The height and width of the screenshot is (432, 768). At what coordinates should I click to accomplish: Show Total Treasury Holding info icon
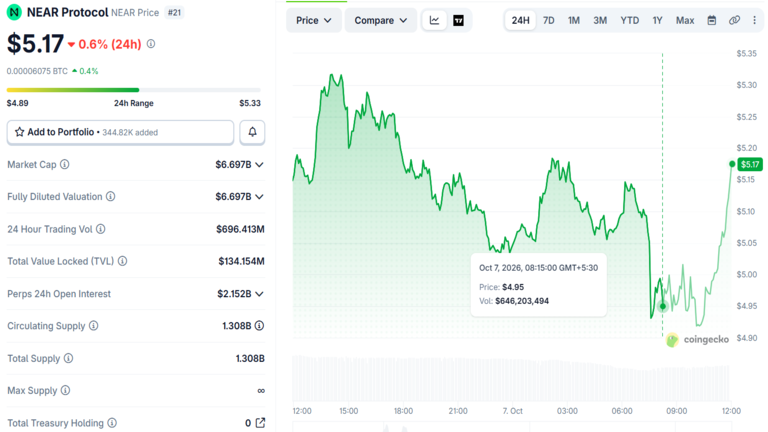click(112, 423)
